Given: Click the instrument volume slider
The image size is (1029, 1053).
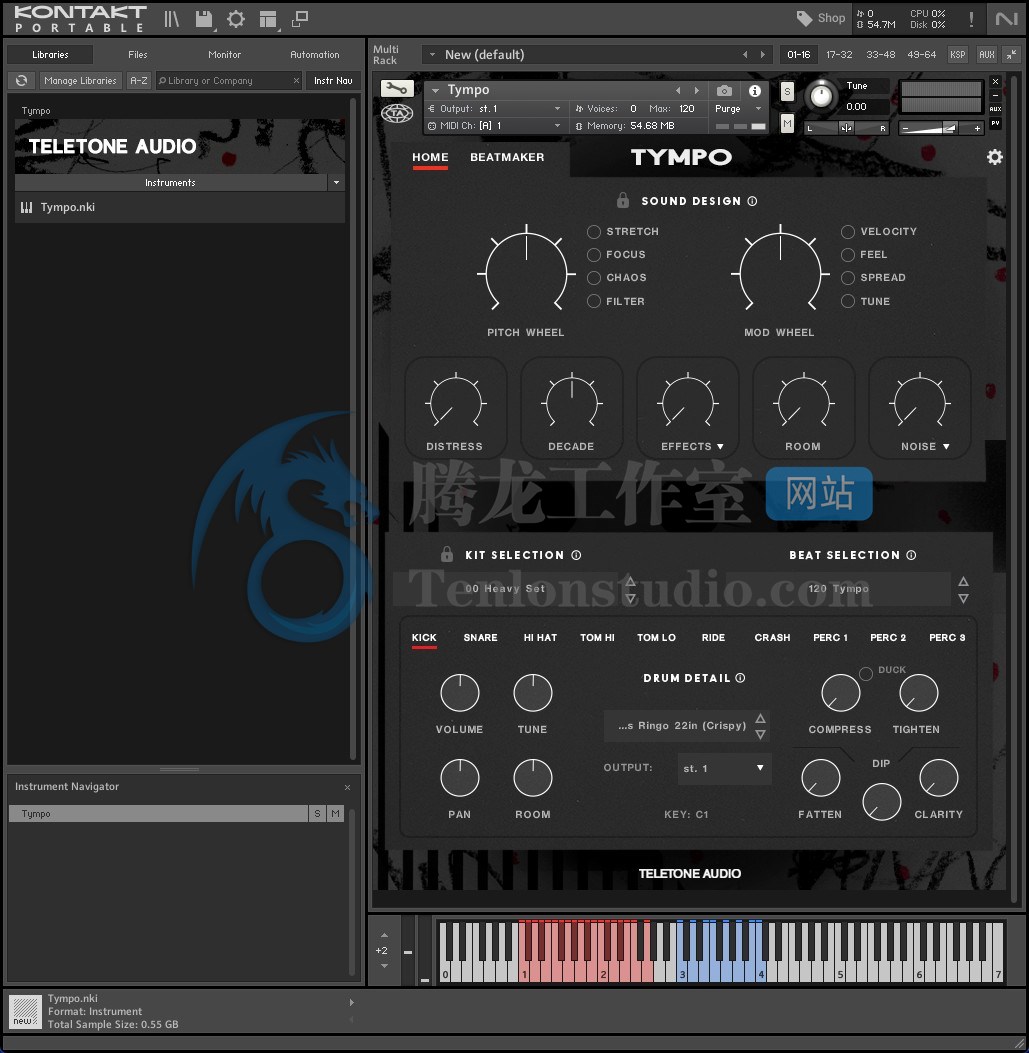Looking at the screenshot, I should pyautogui.click(x=940, y=128).
